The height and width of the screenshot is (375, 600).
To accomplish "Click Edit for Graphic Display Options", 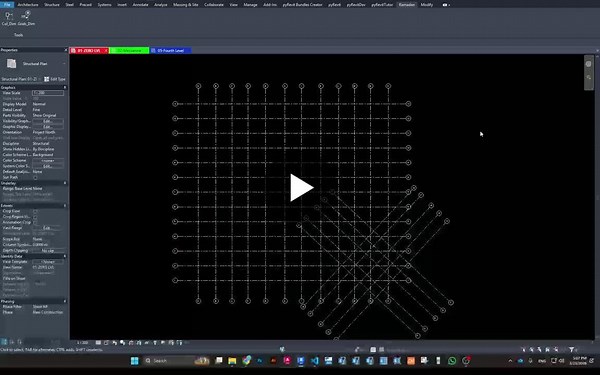I will (48, 127).
